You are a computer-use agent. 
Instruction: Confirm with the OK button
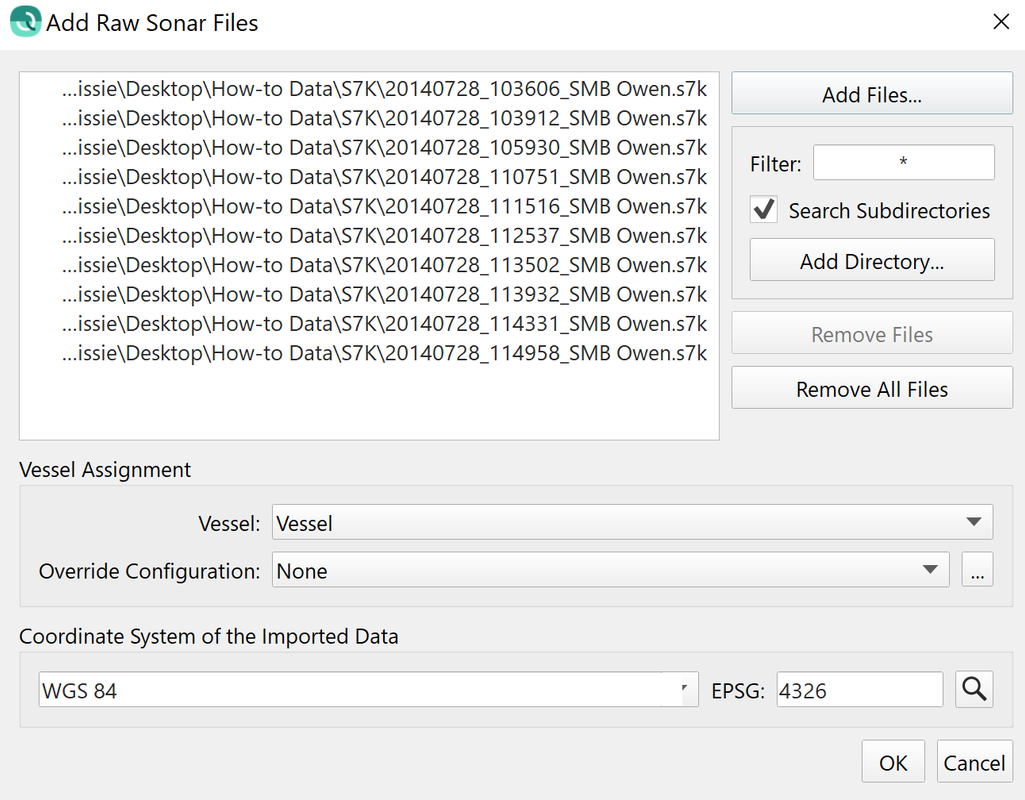tap(893, 763)
